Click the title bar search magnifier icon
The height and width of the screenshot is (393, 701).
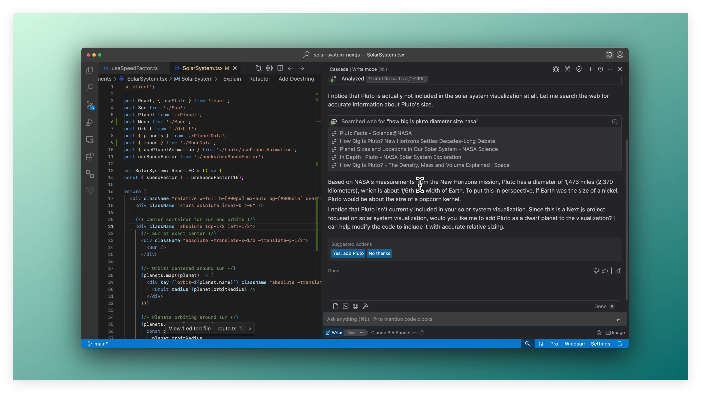point(306,55)
